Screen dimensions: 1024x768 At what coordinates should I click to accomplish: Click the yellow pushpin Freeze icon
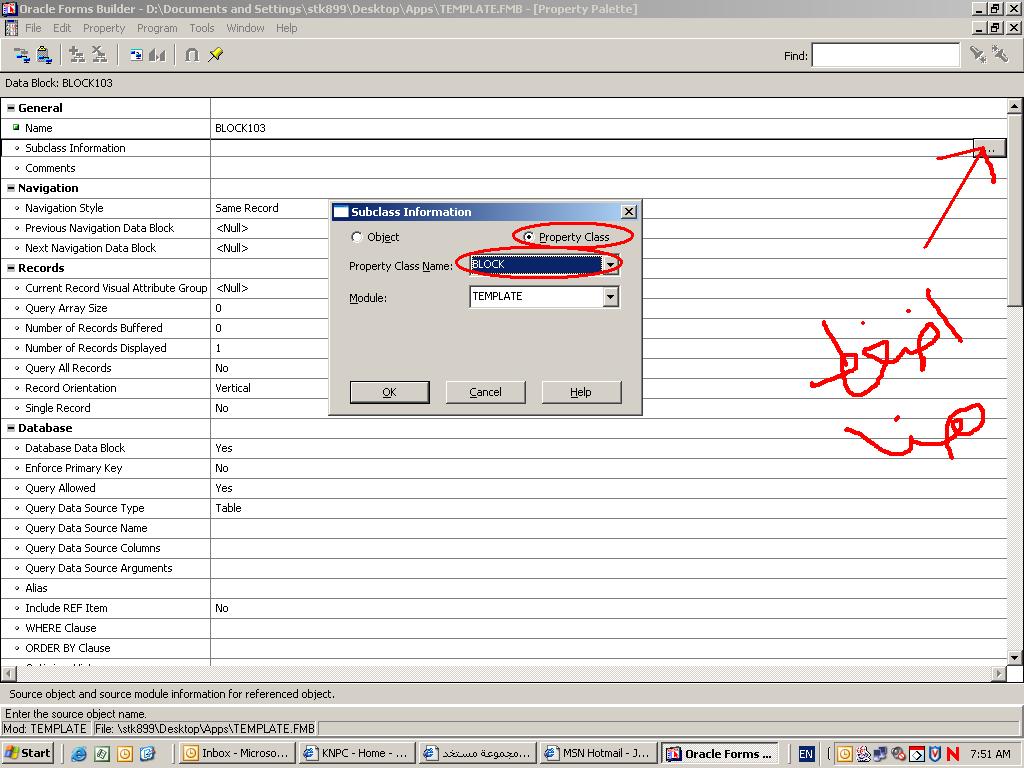point(216,55)
